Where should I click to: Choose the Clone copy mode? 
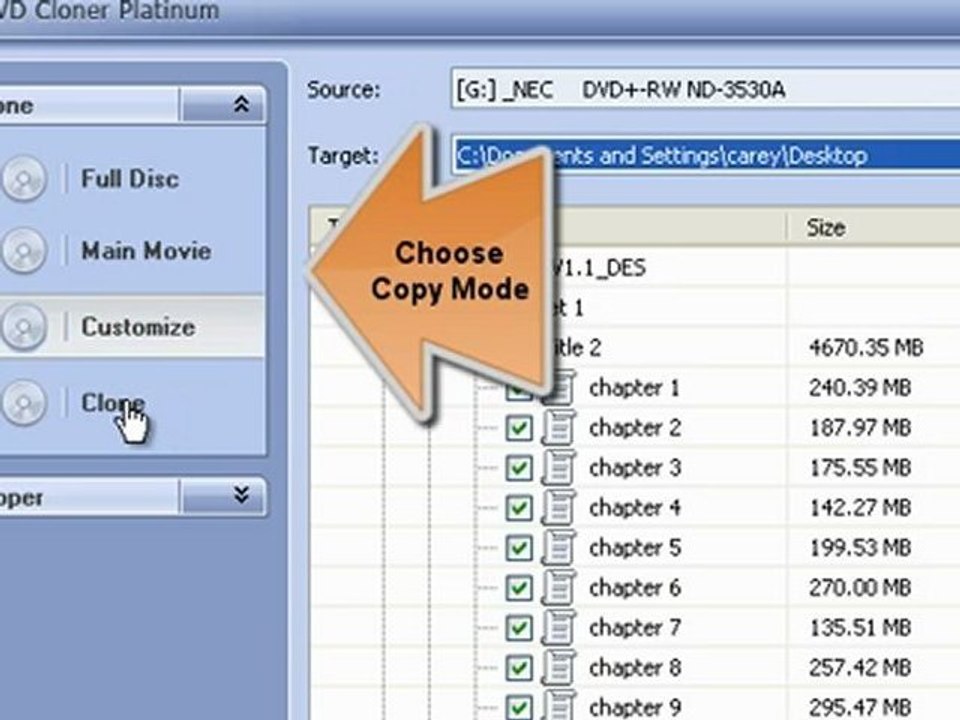(x=113, y=403)
